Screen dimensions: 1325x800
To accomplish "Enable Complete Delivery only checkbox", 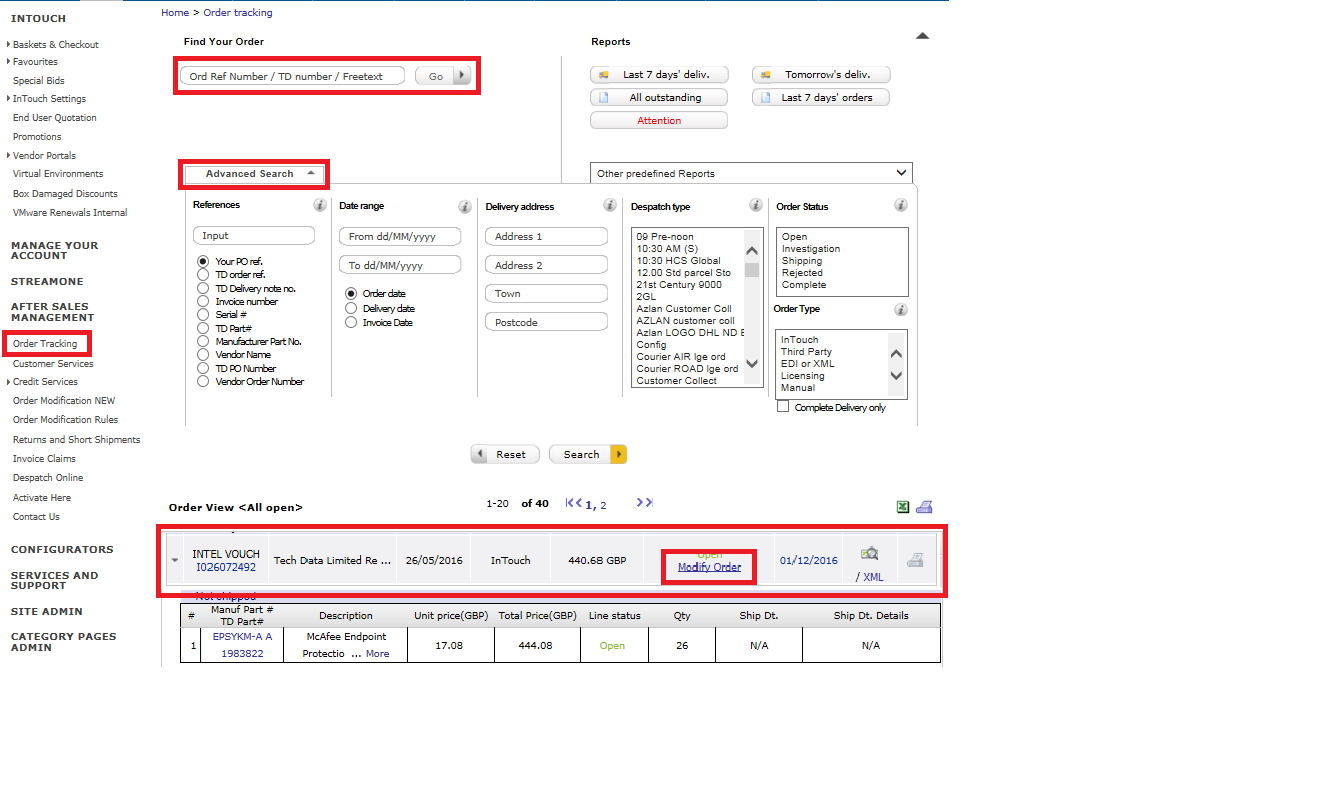I will pyautogui.click(x=783, y=407).
